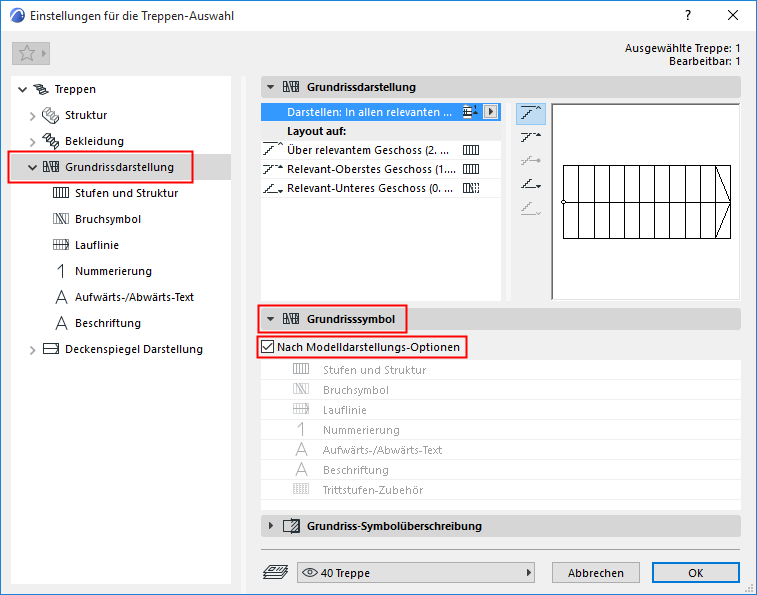Click the broken stair symbol in 'Relevant-Unteres Geschoss' row
757x595 pixels.
[x=471, y=188]
